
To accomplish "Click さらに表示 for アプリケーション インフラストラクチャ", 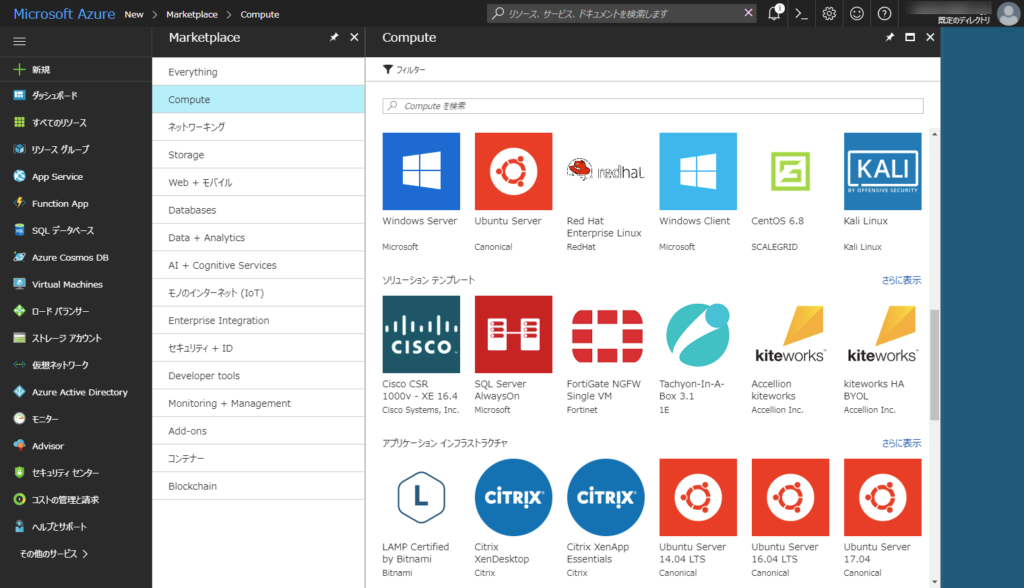I will [901, 443].
